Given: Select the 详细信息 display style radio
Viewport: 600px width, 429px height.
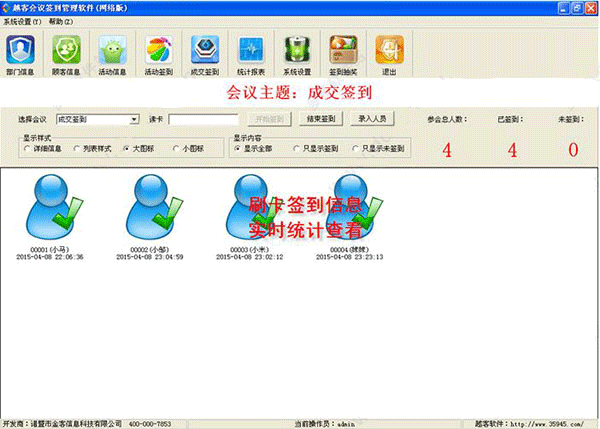Looking at the screenshot, I should 27,148.
